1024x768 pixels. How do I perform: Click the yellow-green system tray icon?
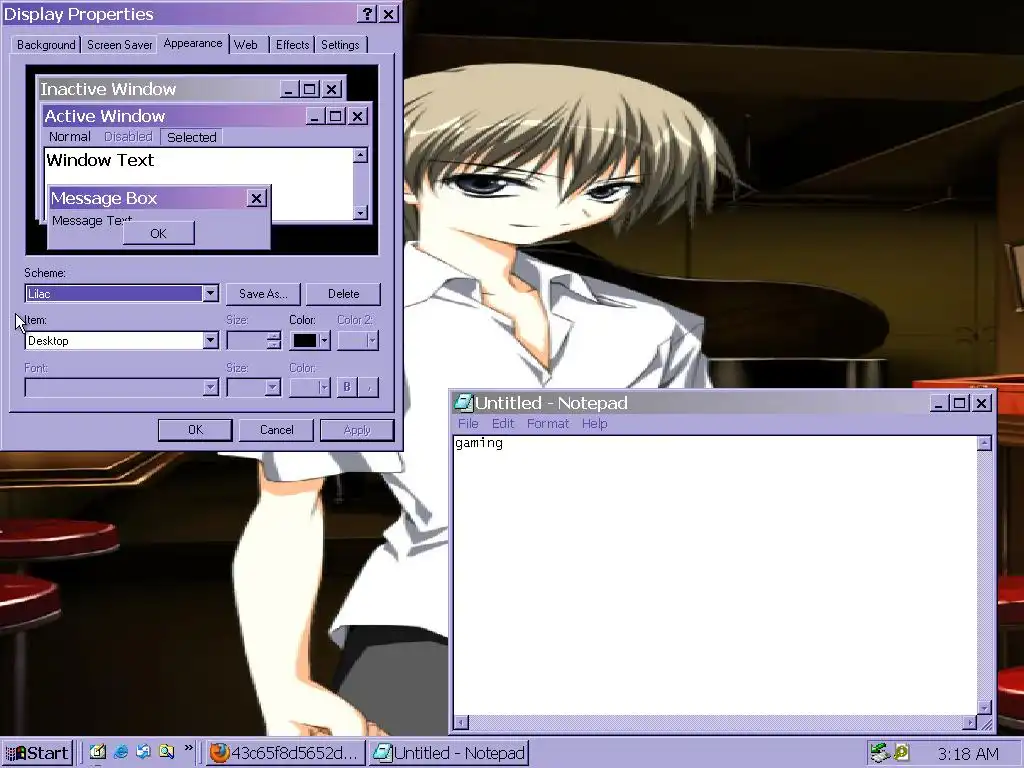pos(902,753)
